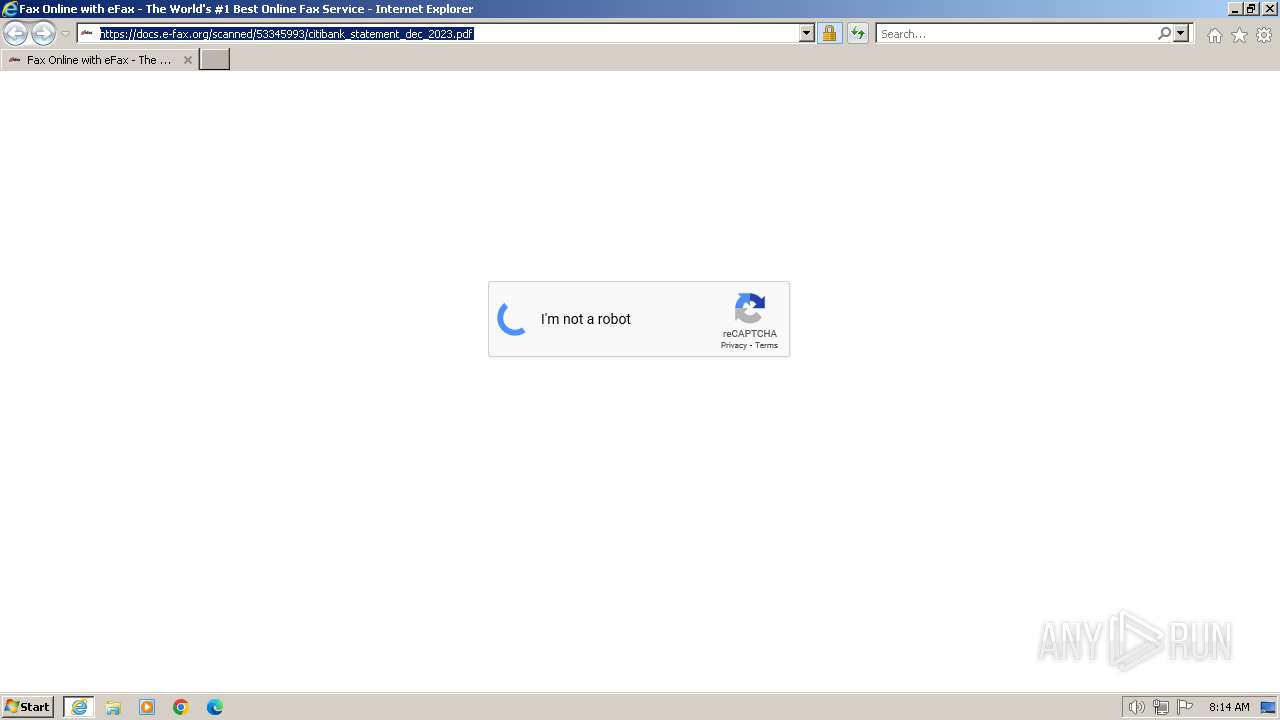Click the network tray icon
The image size is (1280, 720).
pos(1161,707)
